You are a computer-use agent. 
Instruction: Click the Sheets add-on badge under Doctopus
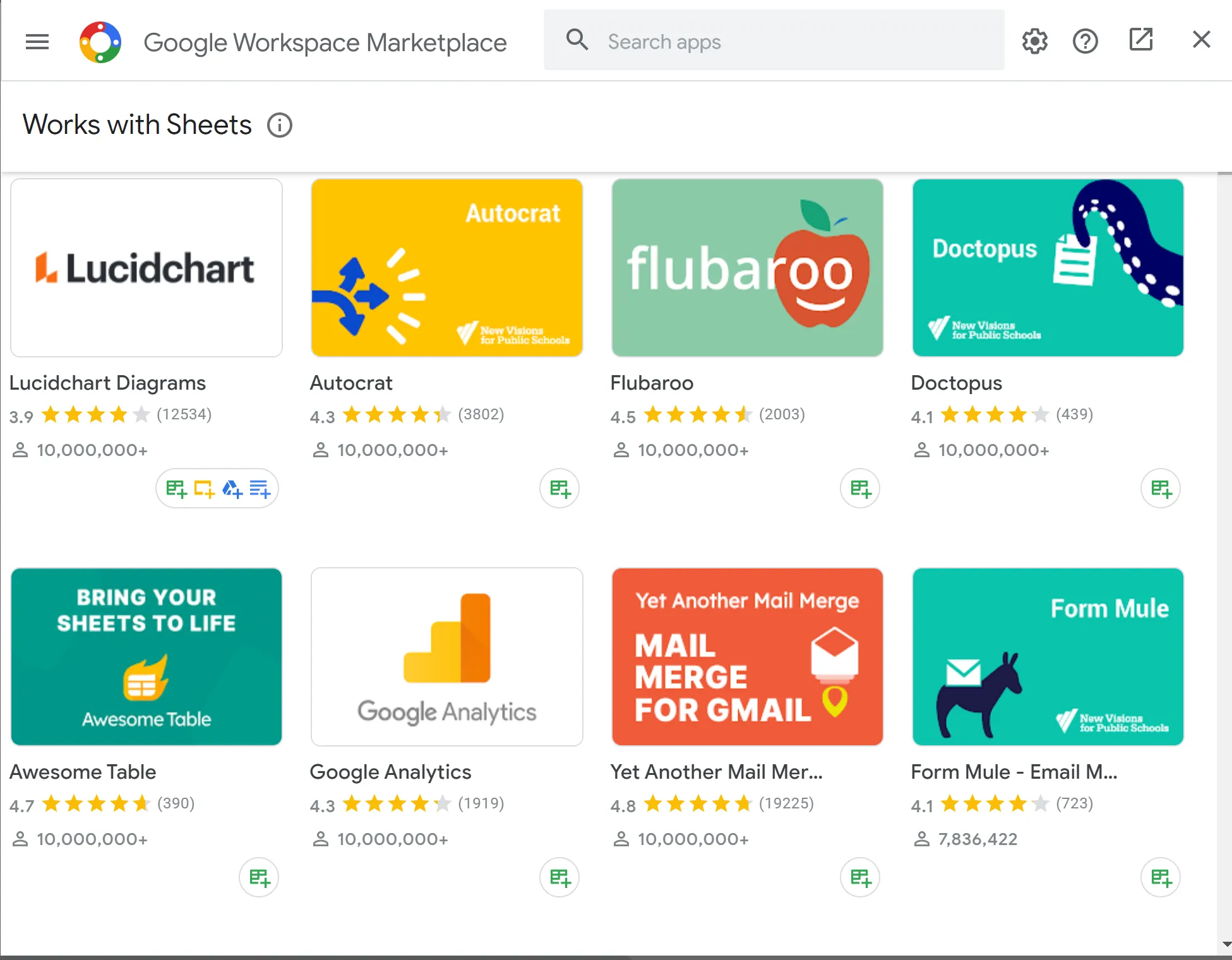pos(1161,488)
